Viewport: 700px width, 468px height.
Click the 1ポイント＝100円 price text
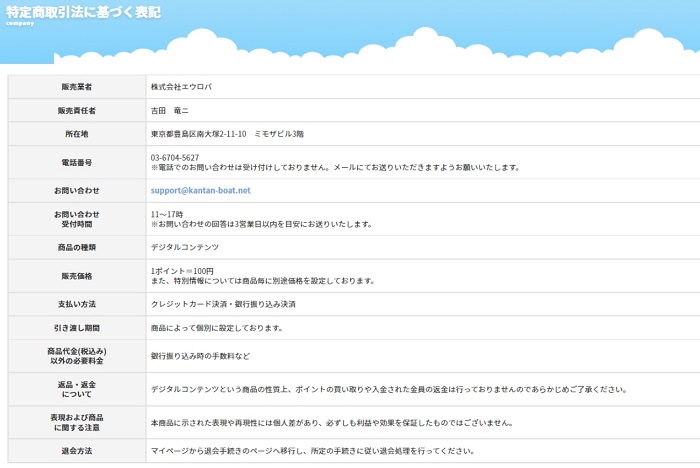click(182, 271)
